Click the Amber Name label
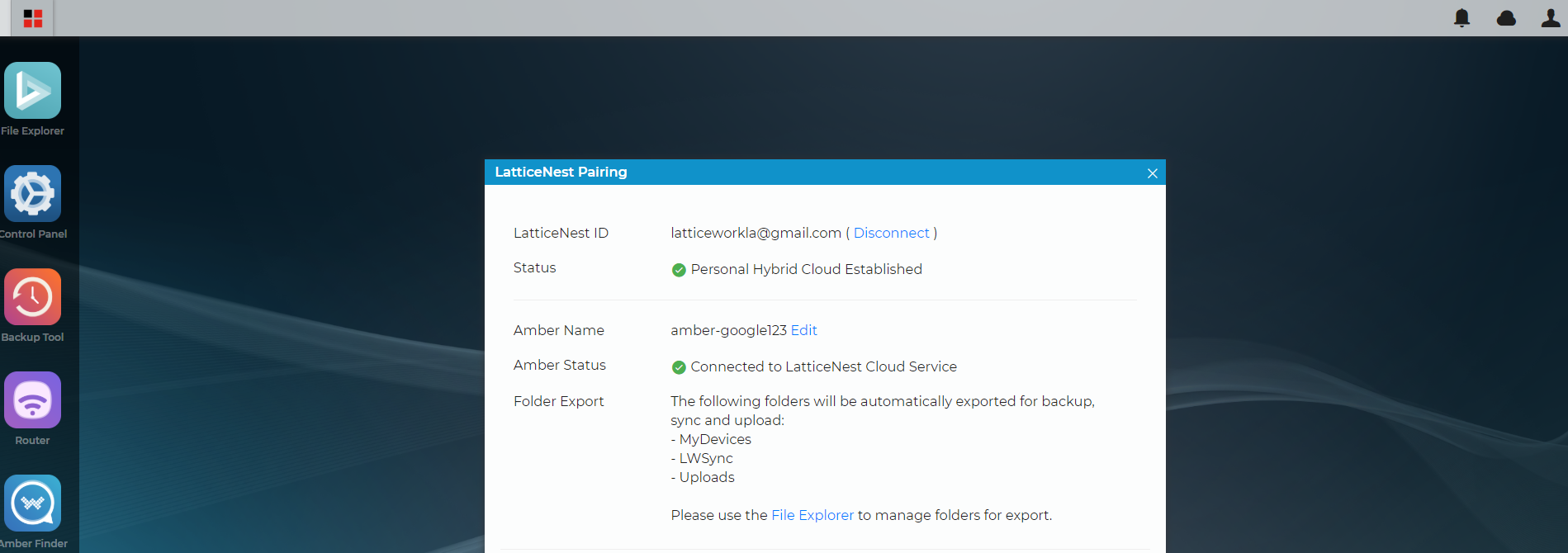This screenshot has width=1568, height=553. (559, 330)
